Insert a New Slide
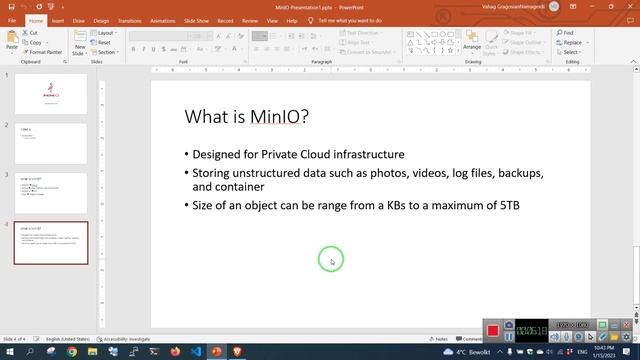This screenshot has height=360, width=640. 80,43
